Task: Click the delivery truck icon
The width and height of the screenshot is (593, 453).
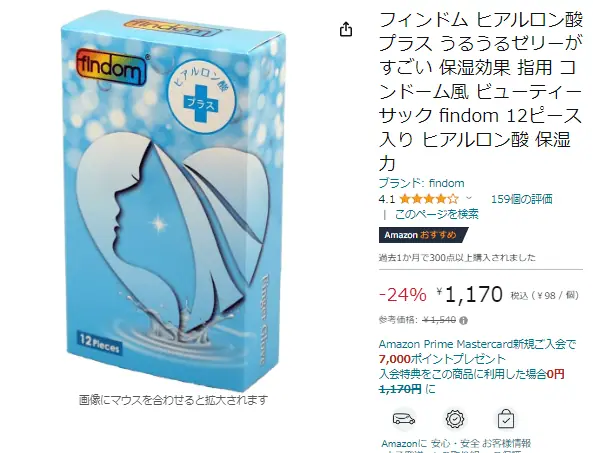Action: [404, 419]
